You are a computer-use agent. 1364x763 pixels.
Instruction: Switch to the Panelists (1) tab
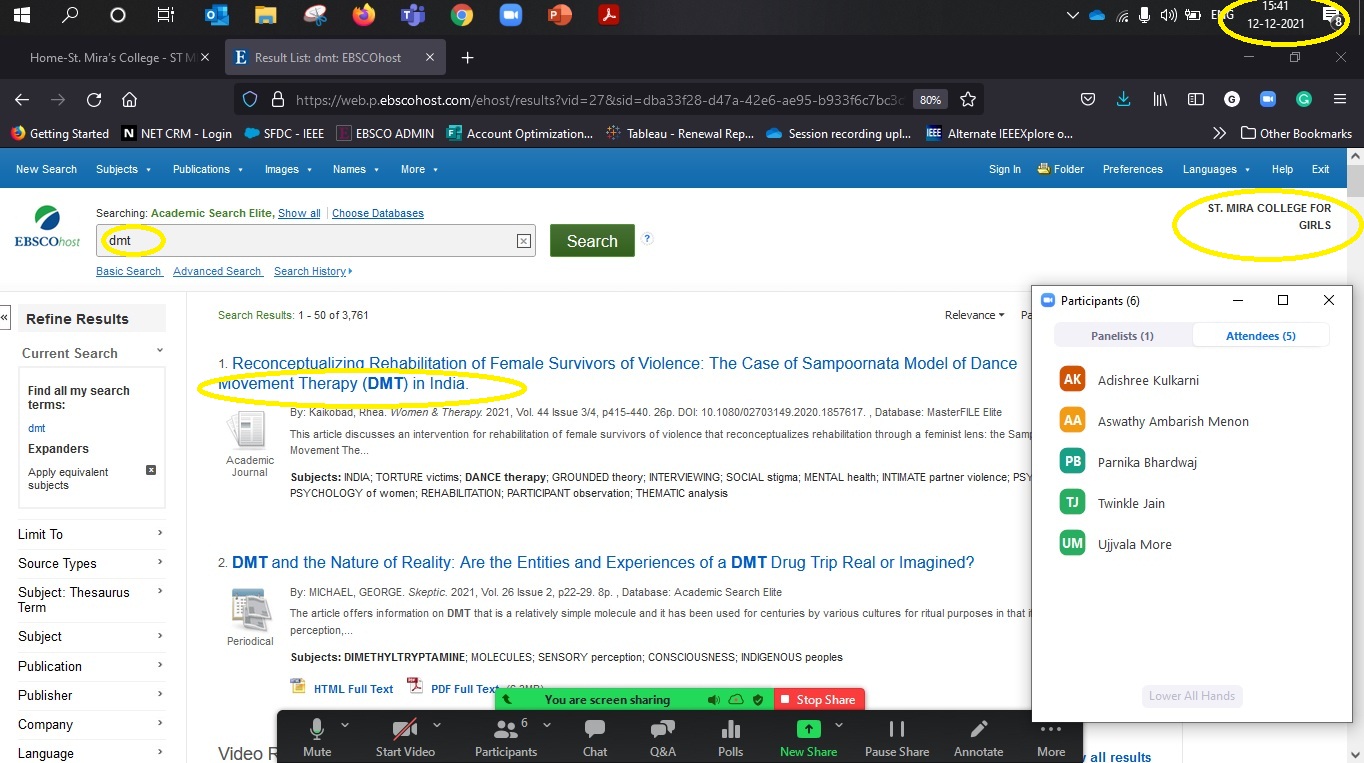pyautogui.click(x=1122, y=336)
